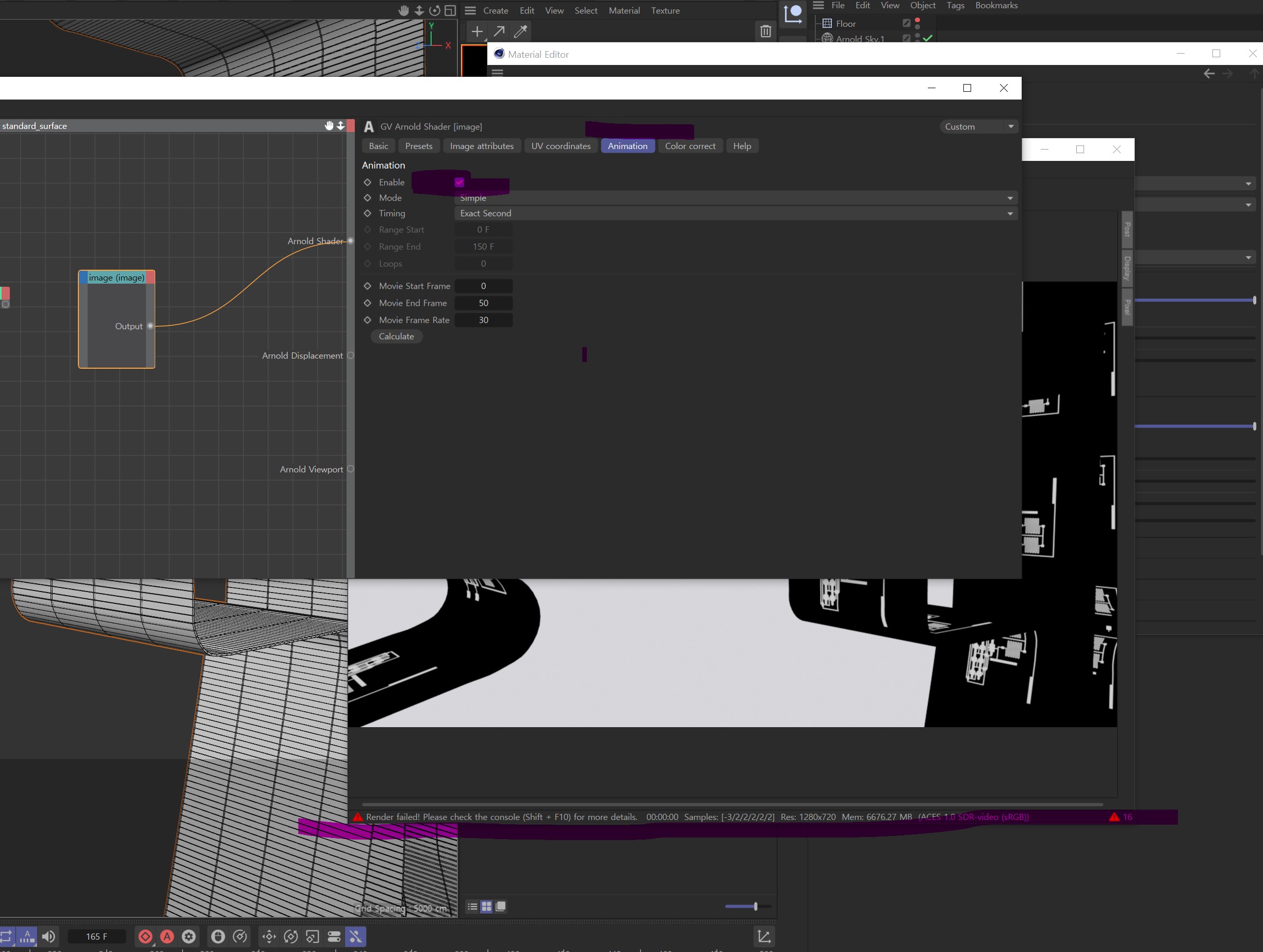
Task: Open the Create menu
Action: [495, 10]
